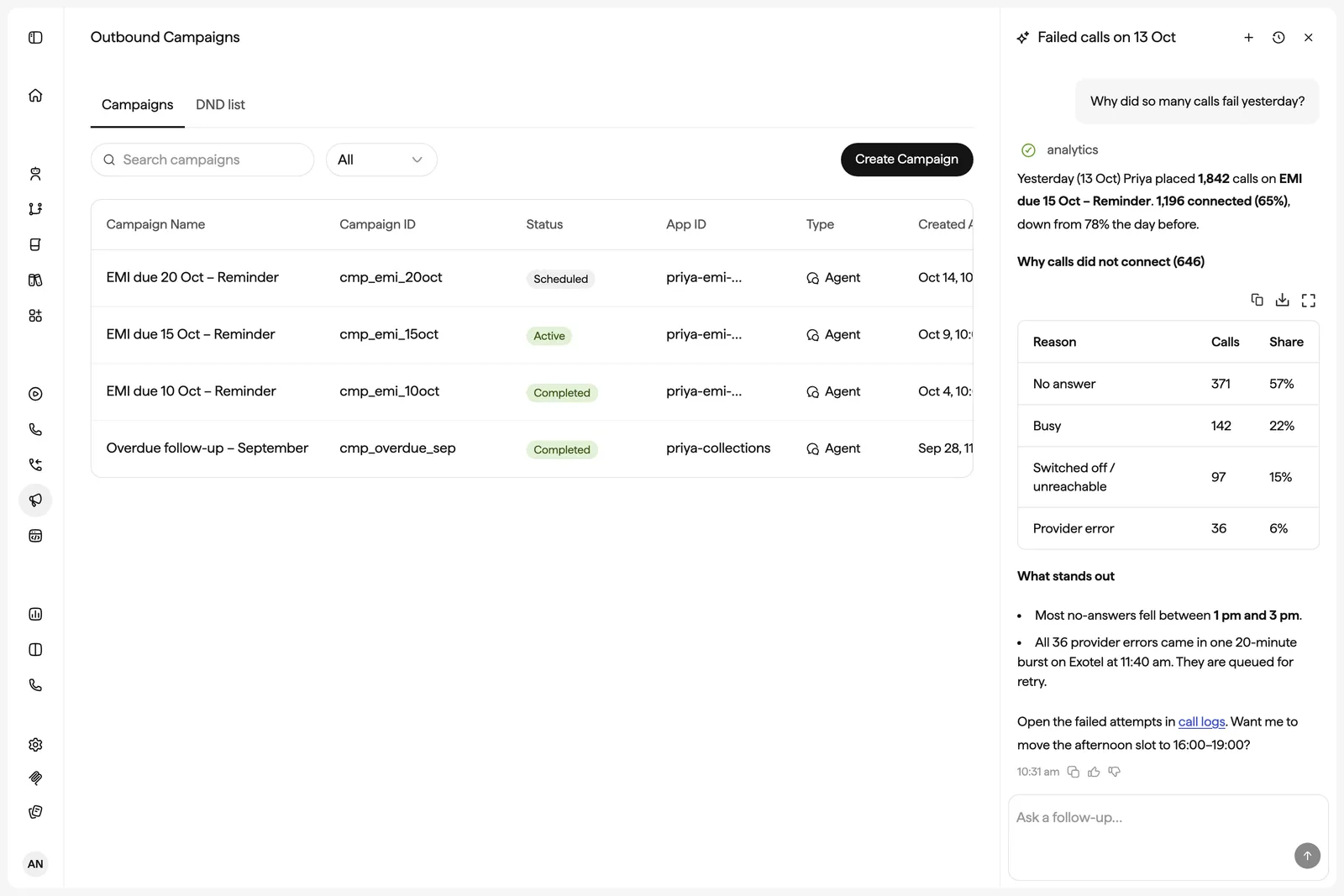Screen dimensions: 1344x896
Task: Copy the failed-calls table
Action: pyautogui.click(x=1257, y=300)
